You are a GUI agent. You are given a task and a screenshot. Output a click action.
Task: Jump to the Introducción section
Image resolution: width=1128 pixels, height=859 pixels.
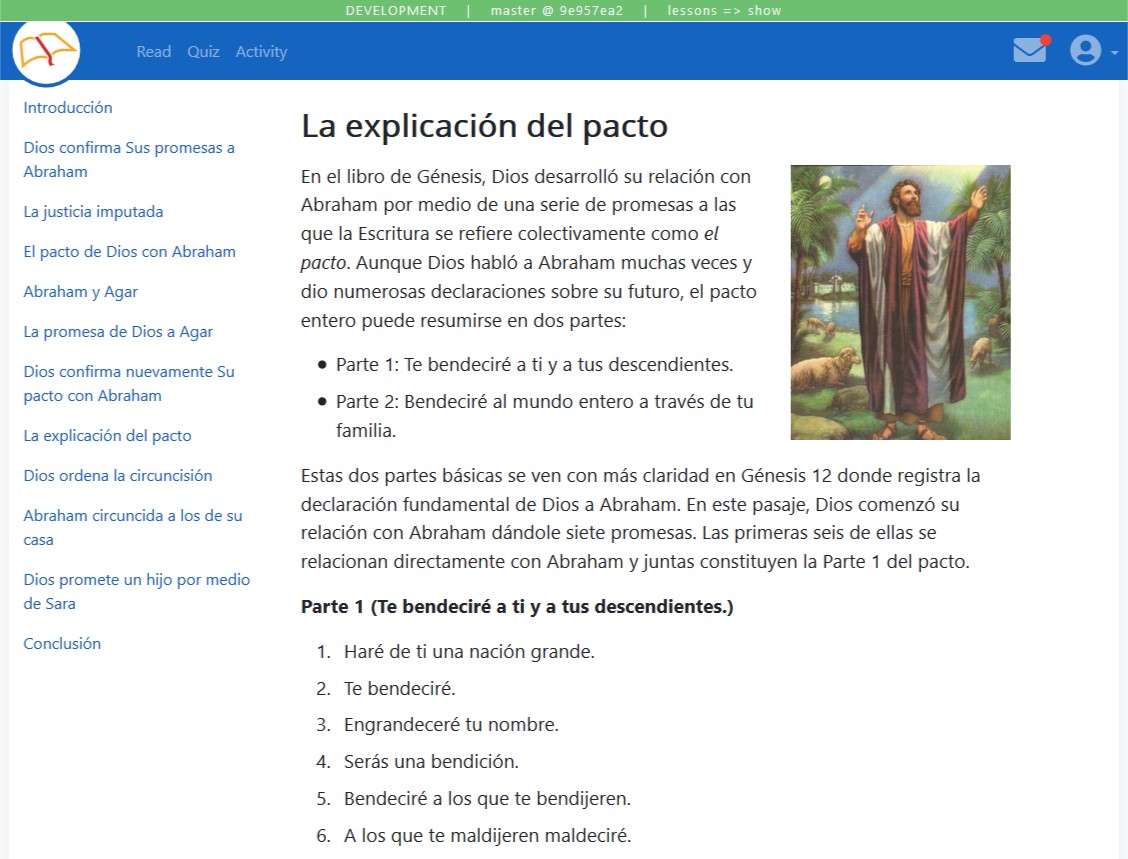pos(68,108)
